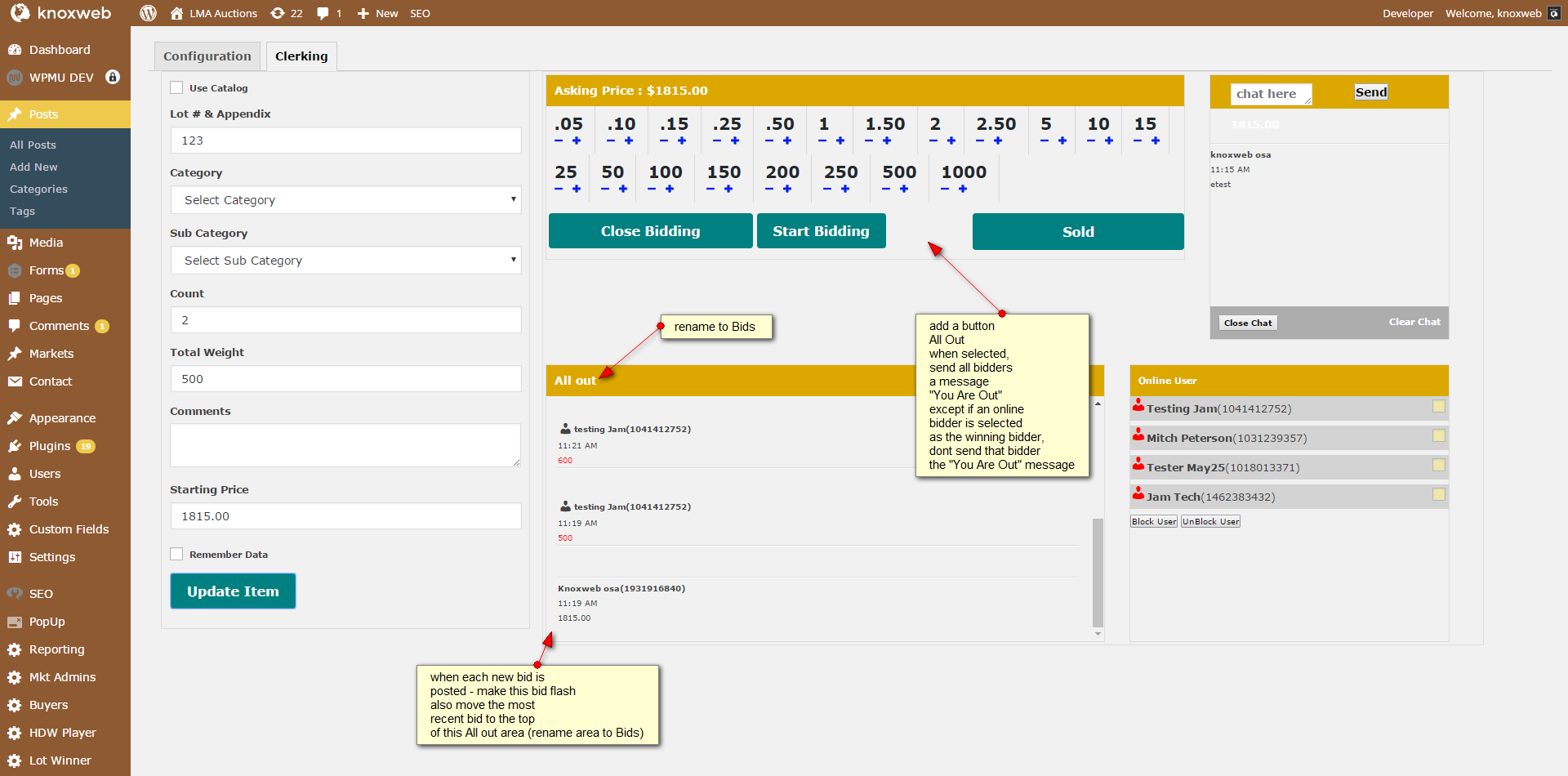Select the checkbox for Mitch Peterson user
This screenshot has width=1568, height=776.
1439,435
